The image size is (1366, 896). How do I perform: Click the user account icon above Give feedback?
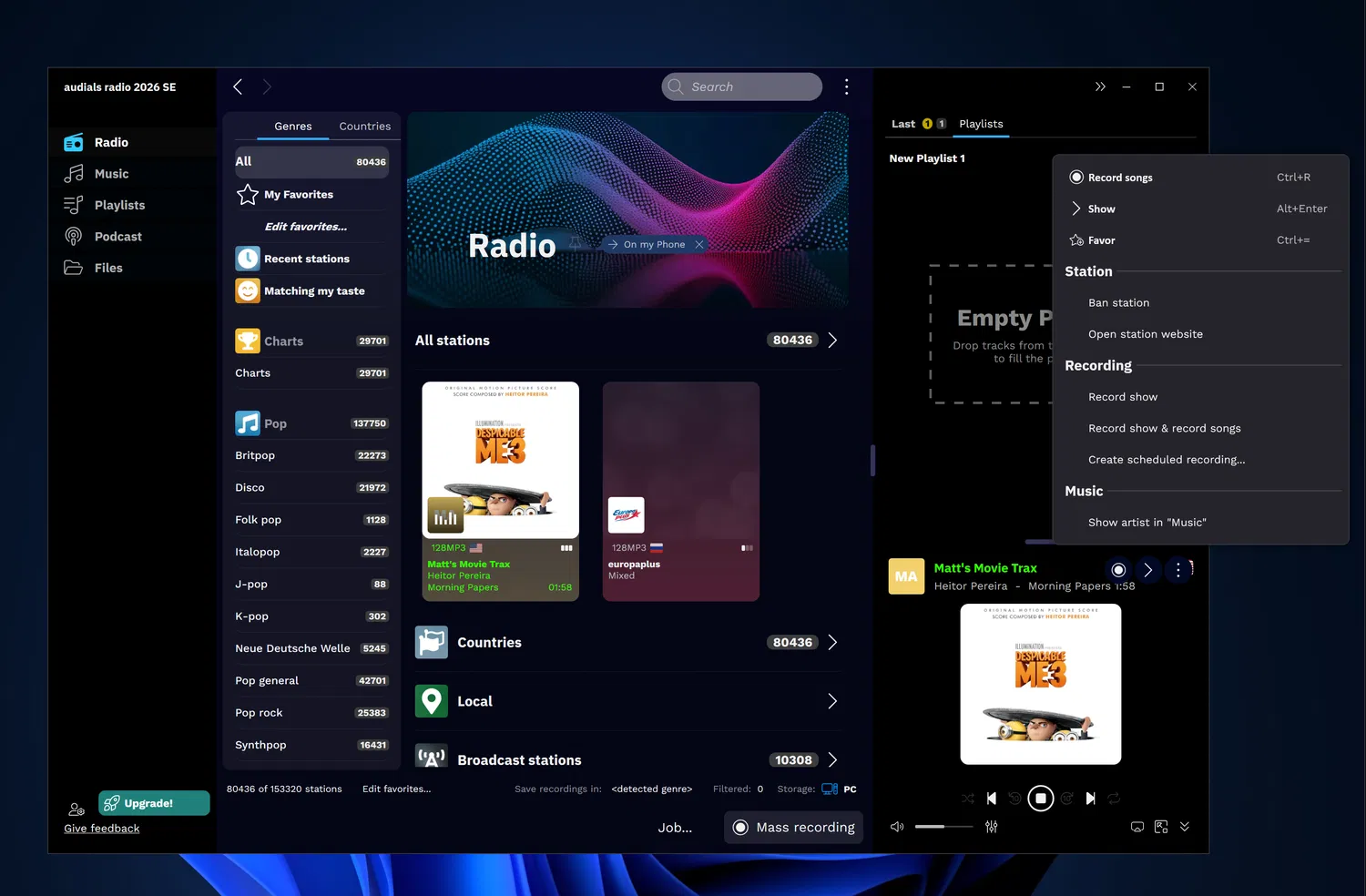(x=76, y=809)
